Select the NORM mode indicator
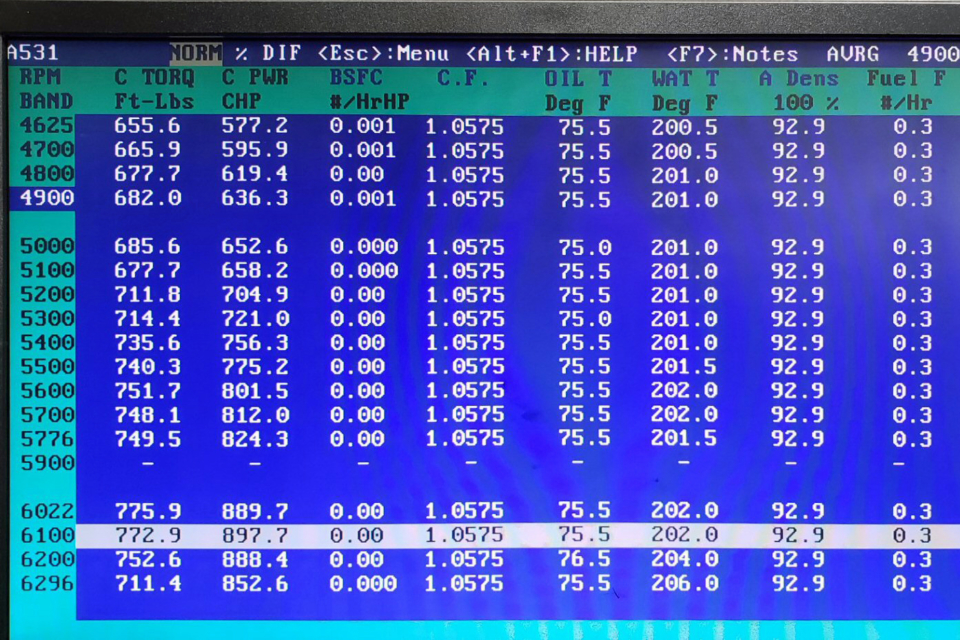The height and width of the screenshot is (640, 960). pos(196,53)
